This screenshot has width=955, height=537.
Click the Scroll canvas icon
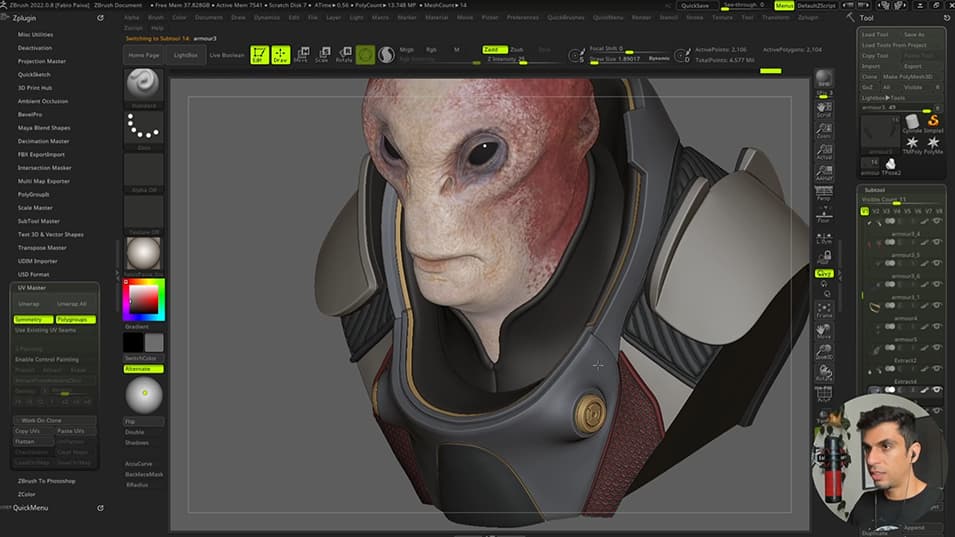[824, 109]
